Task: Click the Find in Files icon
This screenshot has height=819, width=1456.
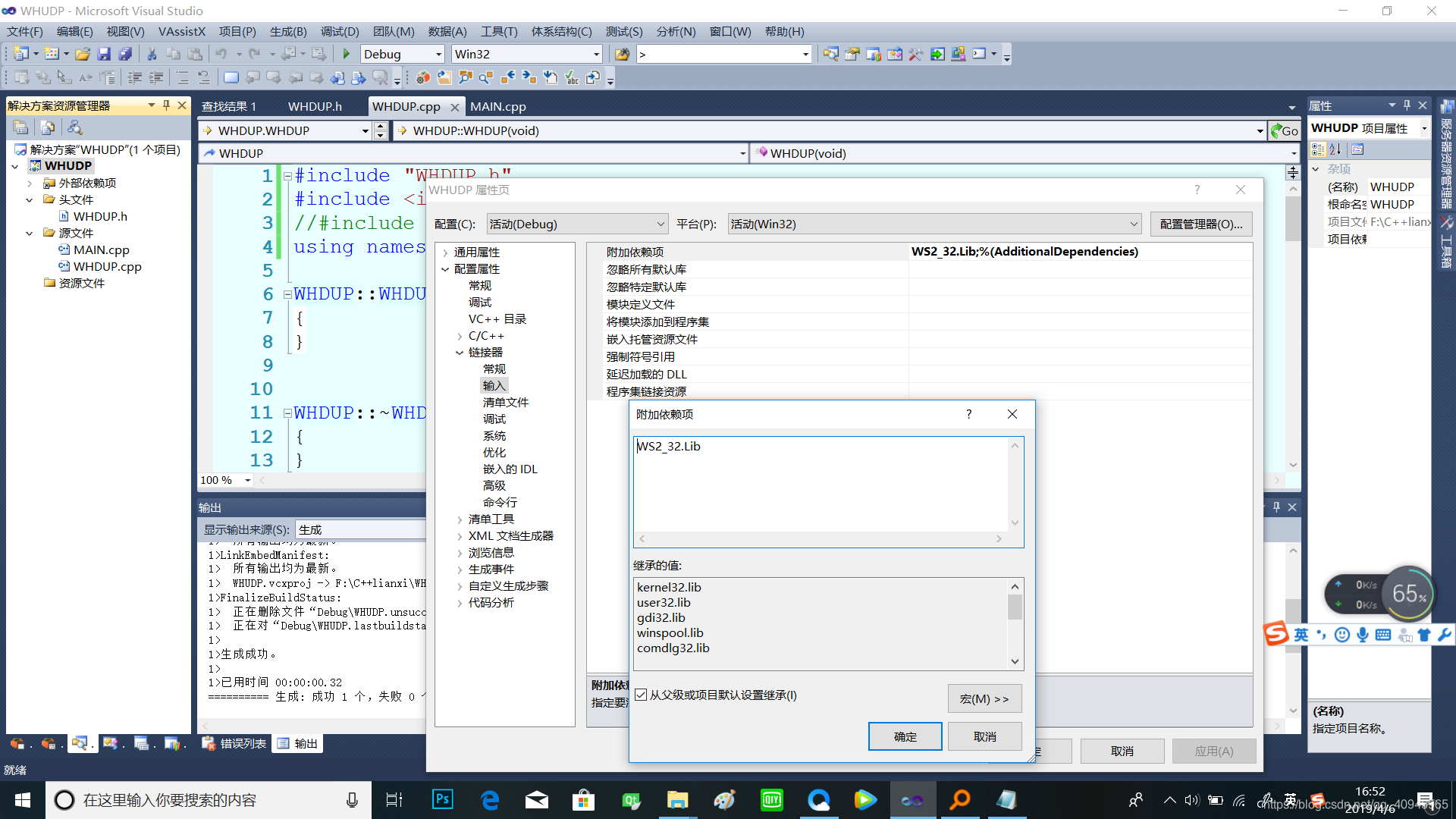Action: [622, 54]
